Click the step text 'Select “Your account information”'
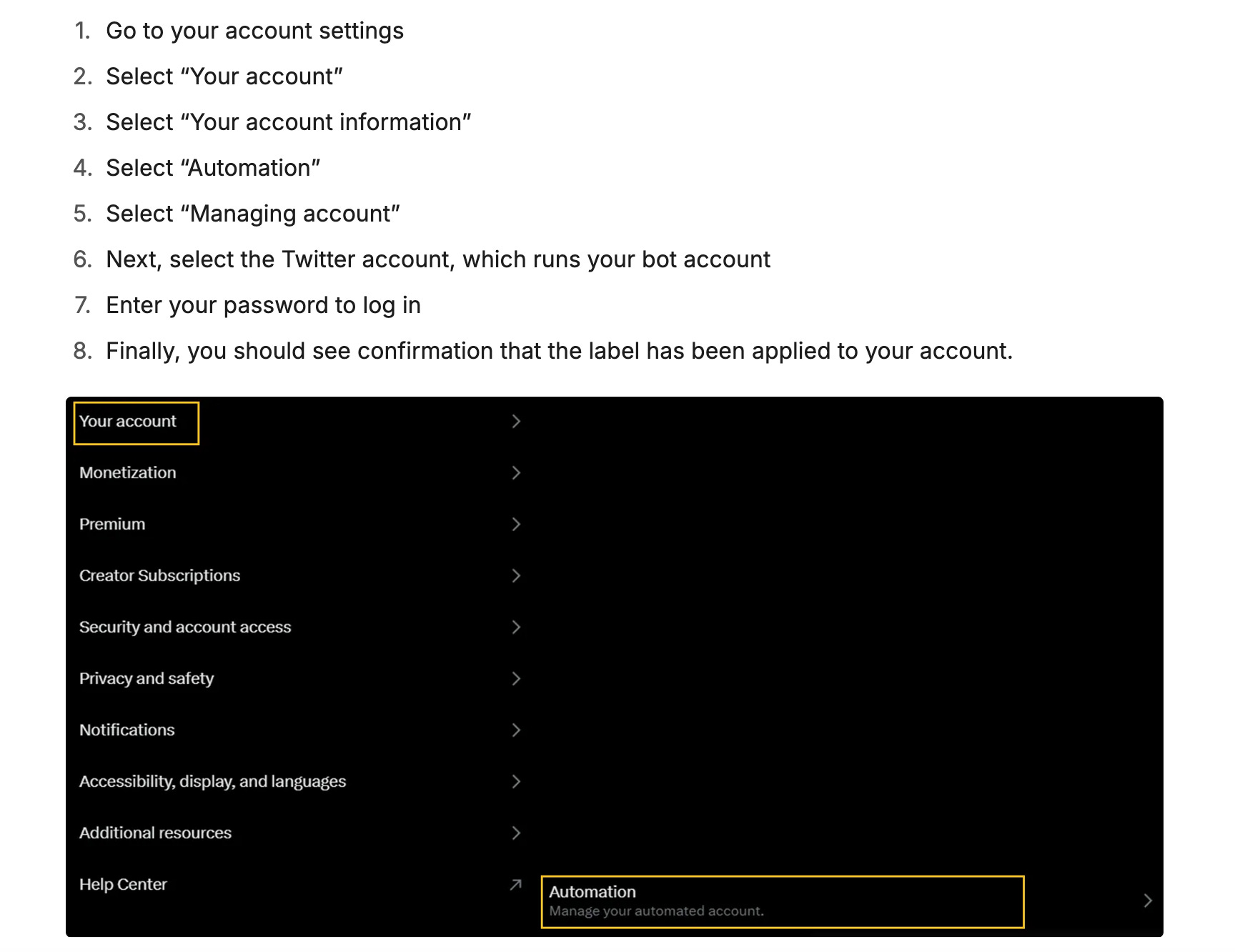The width and height of the screenshot is (1235, 952). coord(289,122)
